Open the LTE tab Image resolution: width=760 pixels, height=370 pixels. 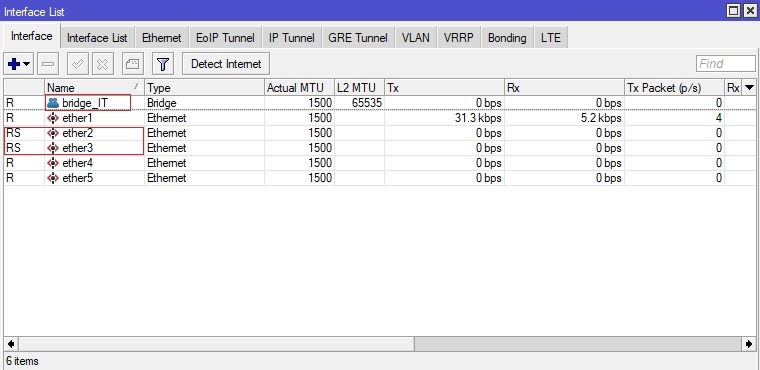click(x=551, y=38)
